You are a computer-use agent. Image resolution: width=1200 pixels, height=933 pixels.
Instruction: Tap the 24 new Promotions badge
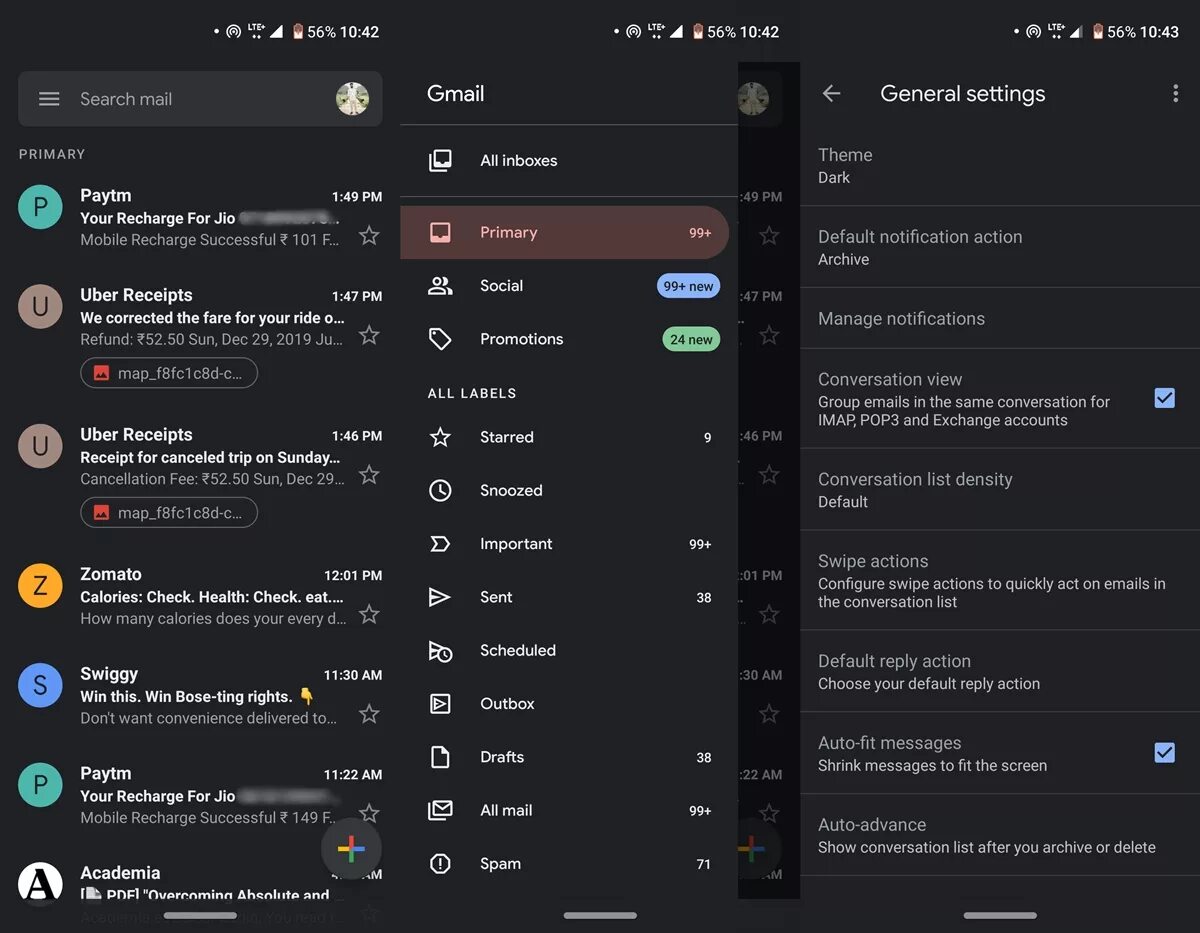(691, 339)
